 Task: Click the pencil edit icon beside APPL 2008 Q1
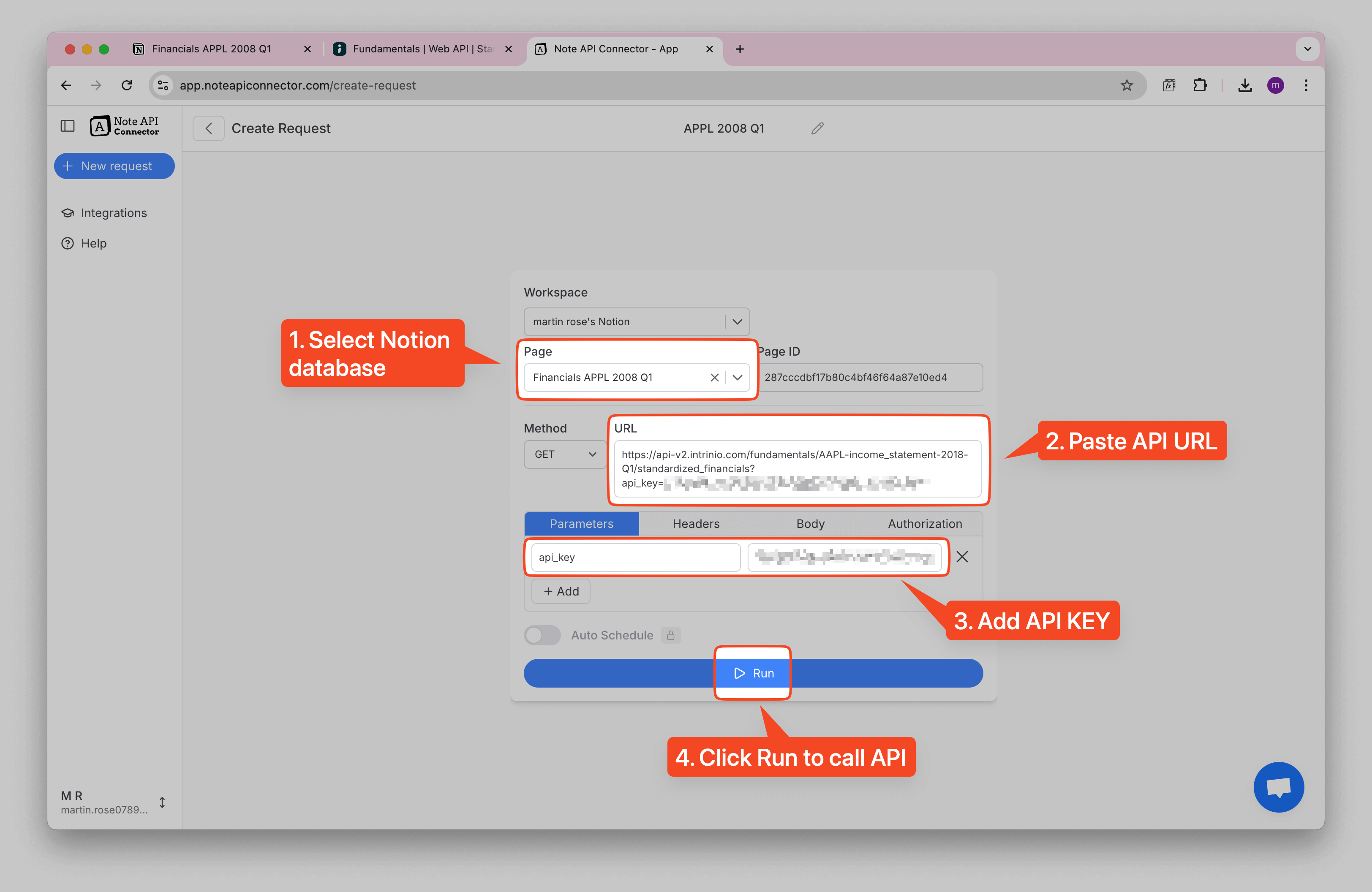(x=817, y=128)
